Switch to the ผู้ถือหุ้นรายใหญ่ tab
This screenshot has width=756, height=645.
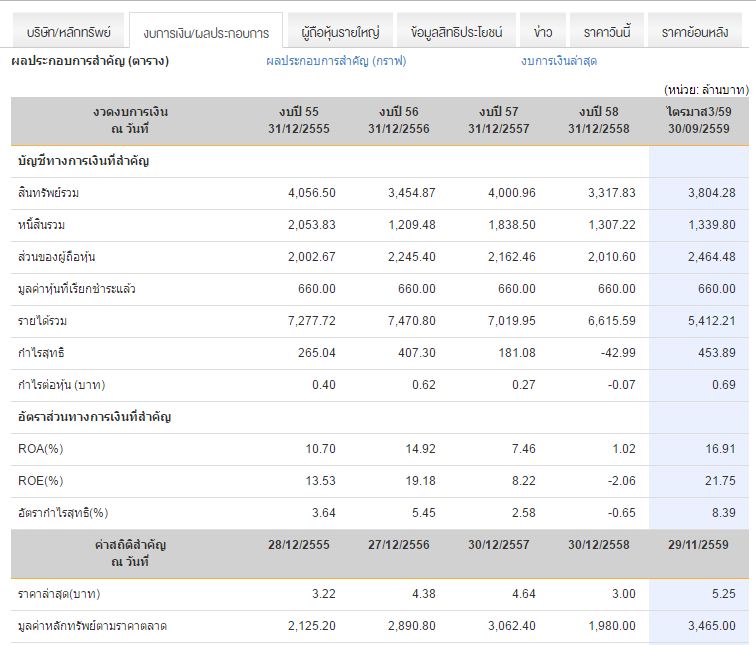point(340,32)
